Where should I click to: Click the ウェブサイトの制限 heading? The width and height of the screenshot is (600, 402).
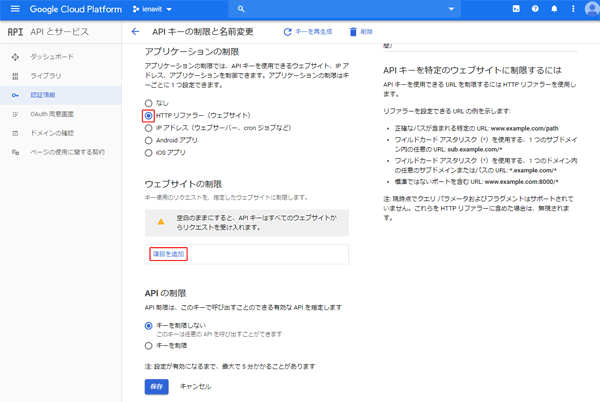[x=183, y=184]
